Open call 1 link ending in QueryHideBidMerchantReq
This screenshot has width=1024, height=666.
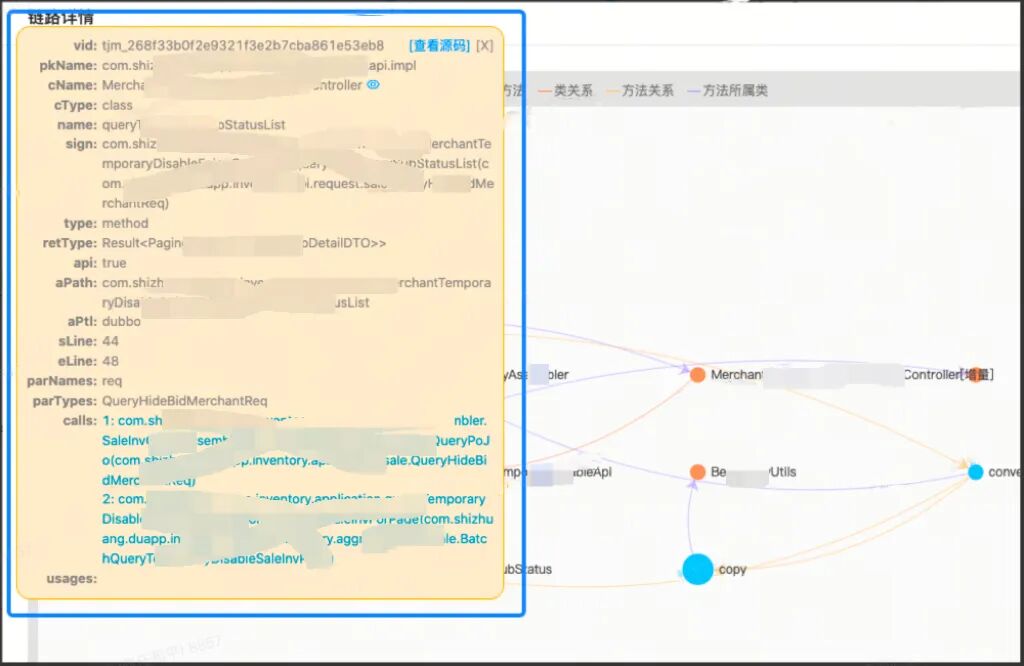294,451
